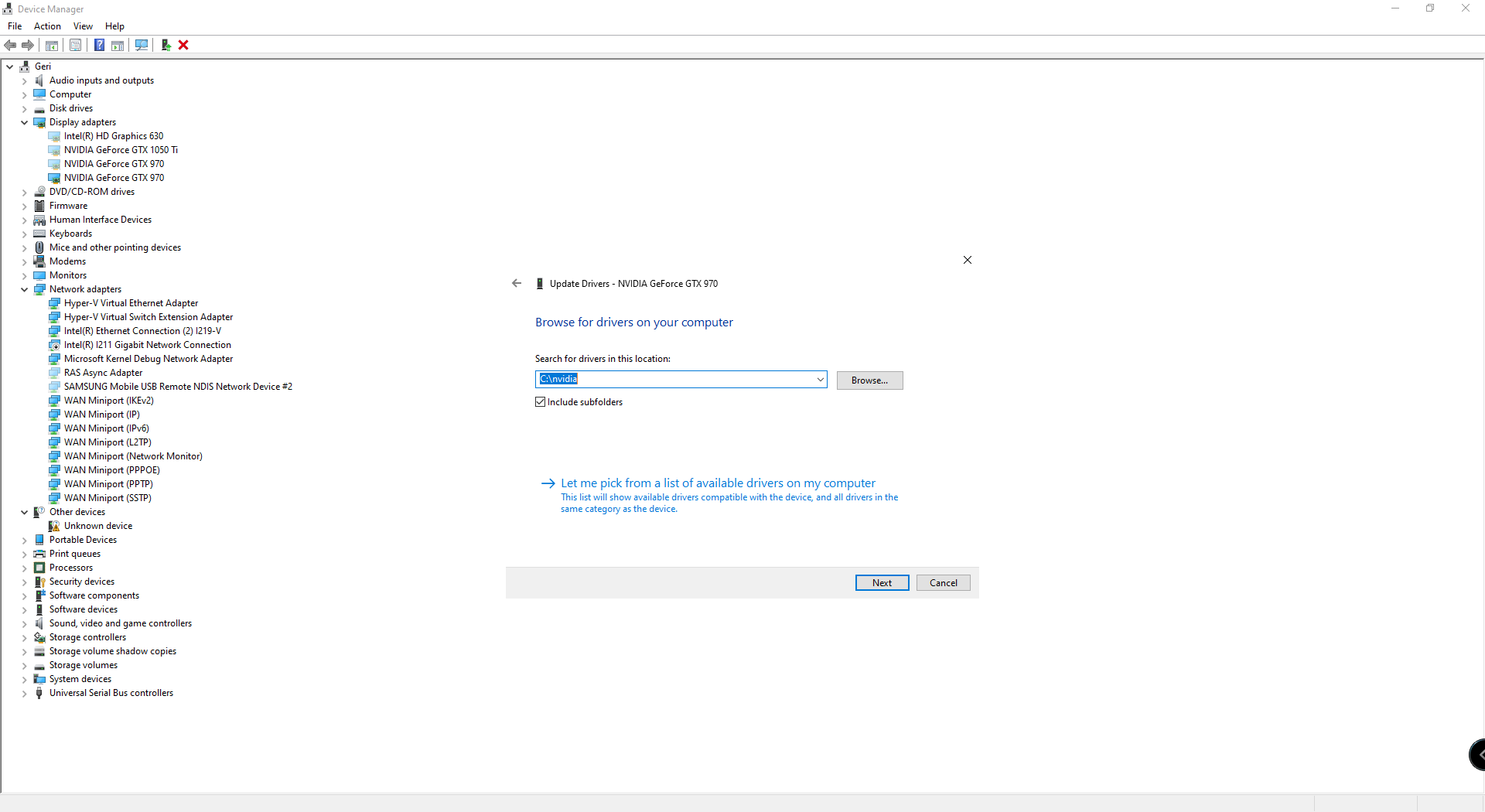Click the back arrow in the Update Drivers dialog
Viewport: 1485px width, 812px height.
[x=516, y=283]
